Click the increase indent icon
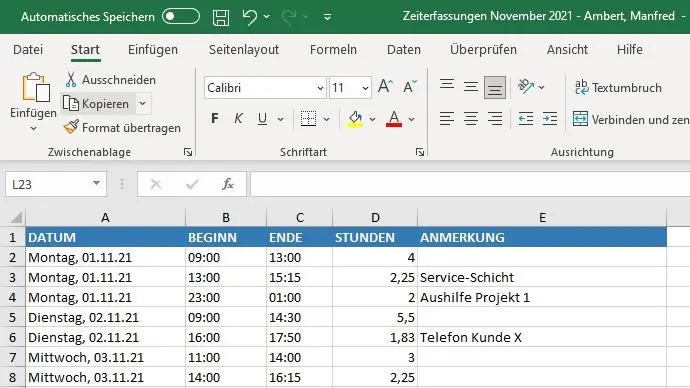Image resolution: width=690 pixels, height=388 pixels. (x=550, y=119)
